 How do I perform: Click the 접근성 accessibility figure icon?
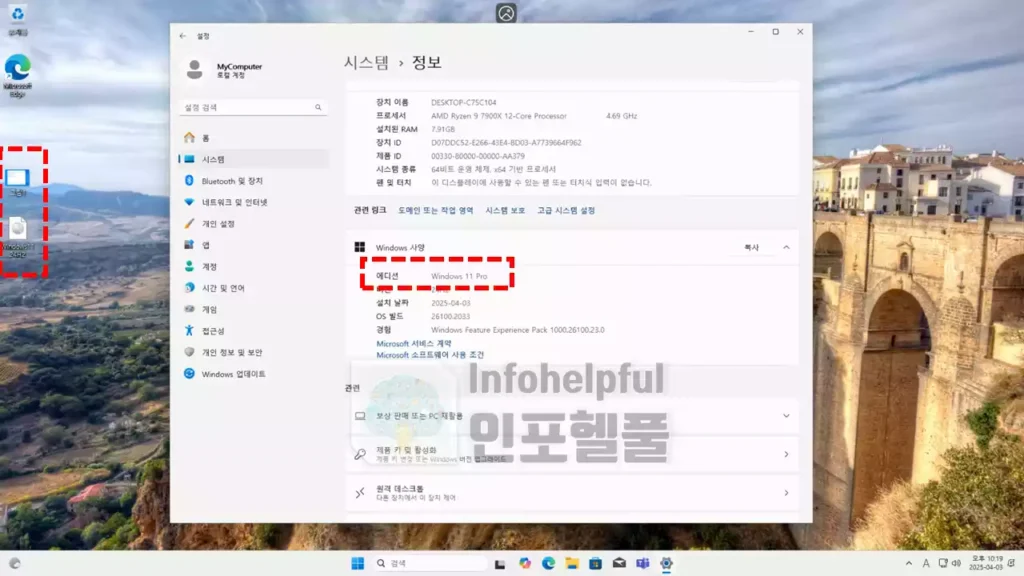[x=189, y=330]
